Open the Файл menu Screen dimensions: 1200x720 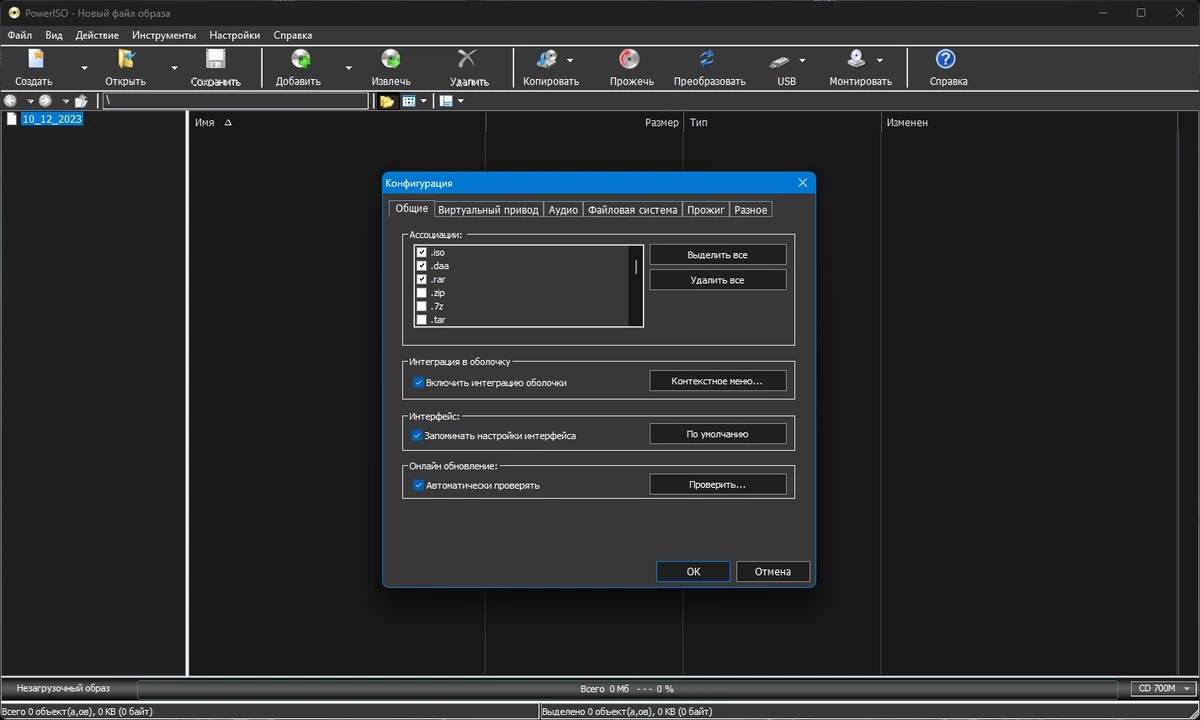click(x=19, y=35)
